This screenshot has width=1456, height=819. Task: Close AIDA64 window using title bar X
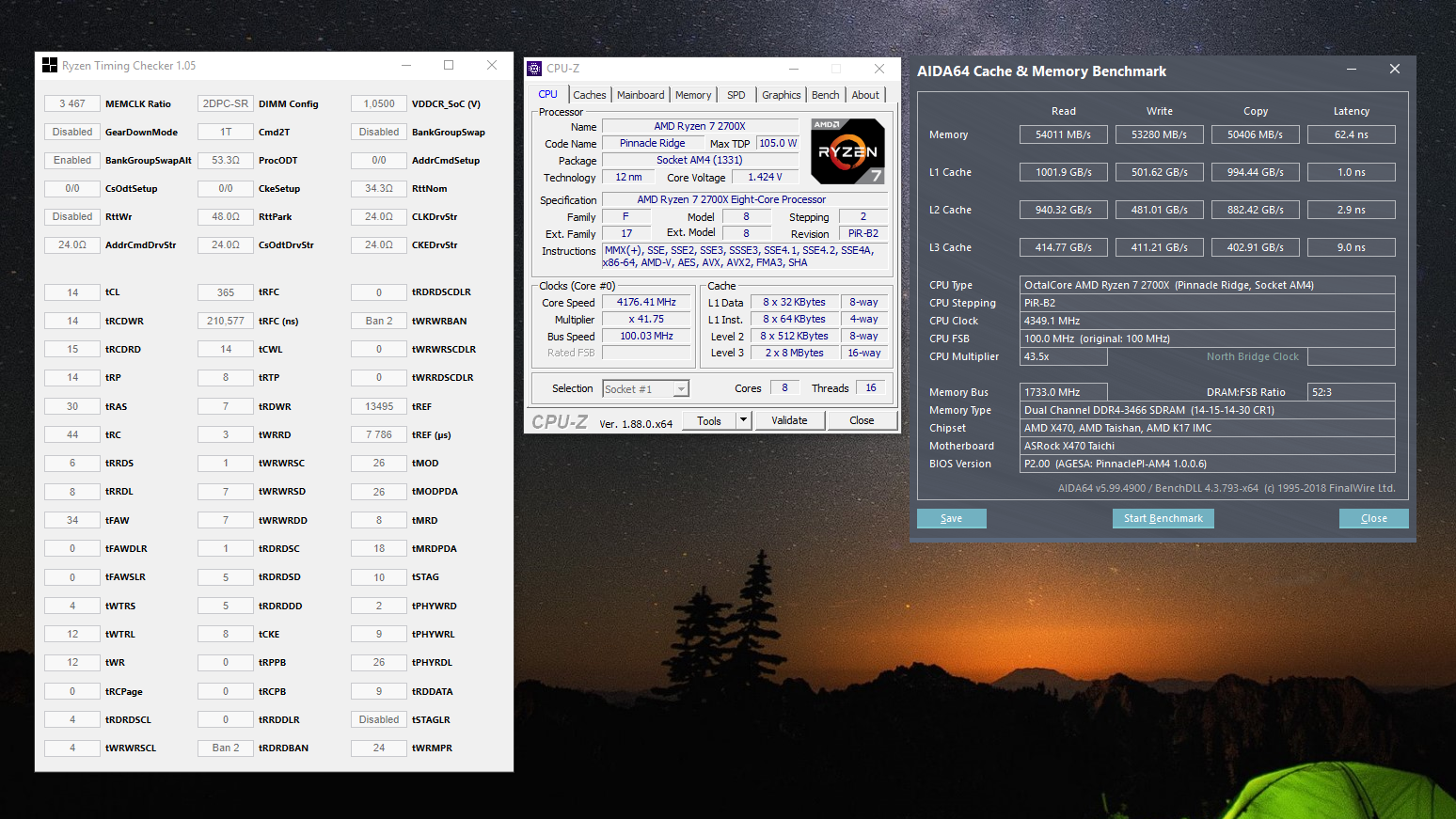[1394, 70]
